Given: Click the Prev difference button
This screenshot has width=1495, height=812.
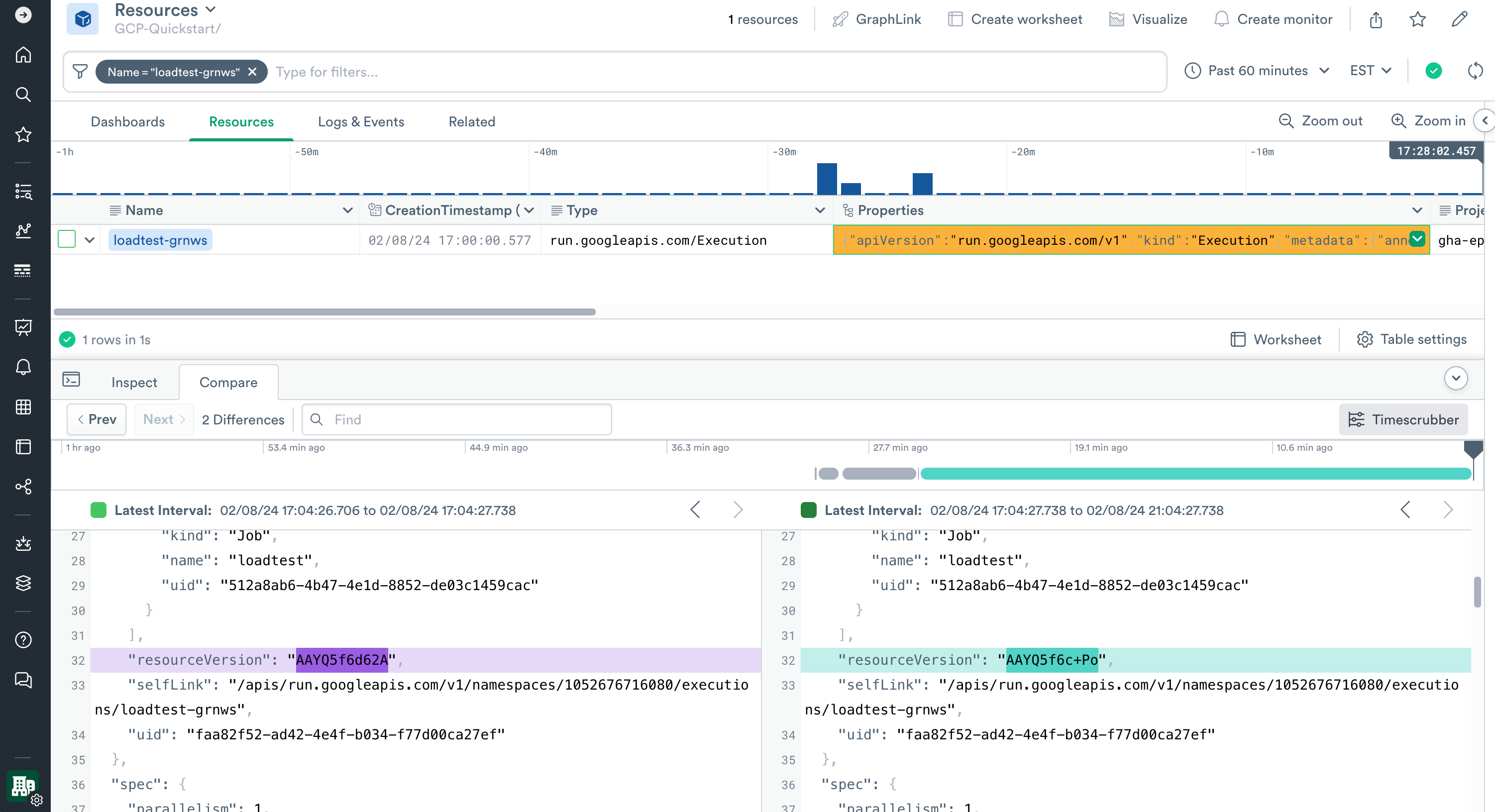Looking at the screenshot, I should coord(97,419).
